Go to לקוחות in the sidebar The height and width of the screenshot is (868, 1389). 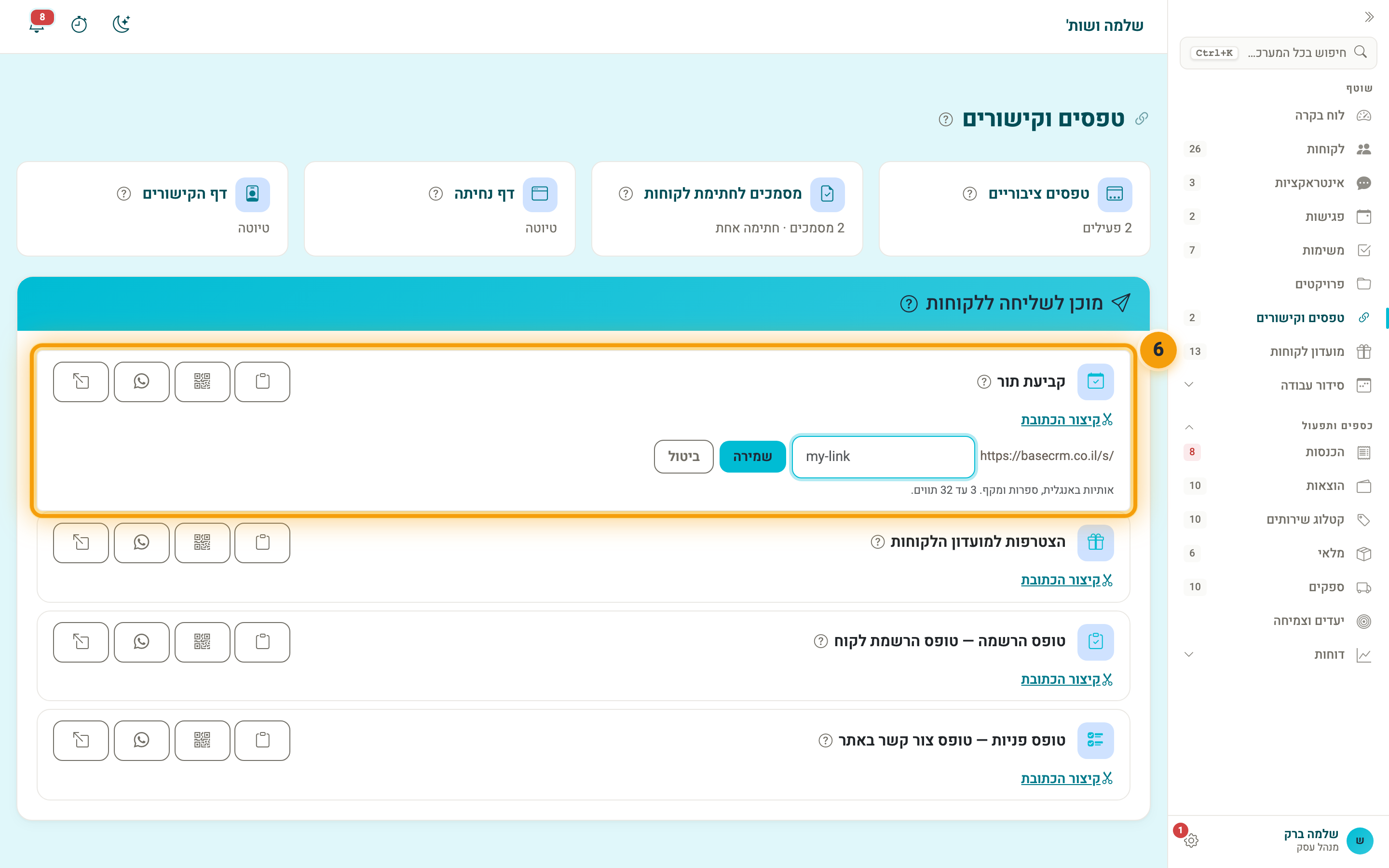pyautogui.click(x=1278, y=149)
